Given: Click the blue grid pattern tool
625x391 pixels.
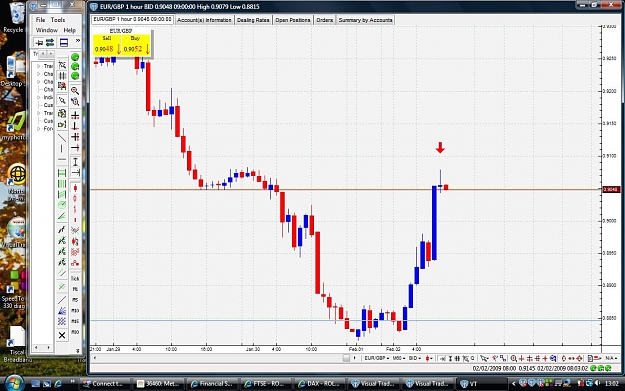Looking at the screenshot, I should coord(62,321).
